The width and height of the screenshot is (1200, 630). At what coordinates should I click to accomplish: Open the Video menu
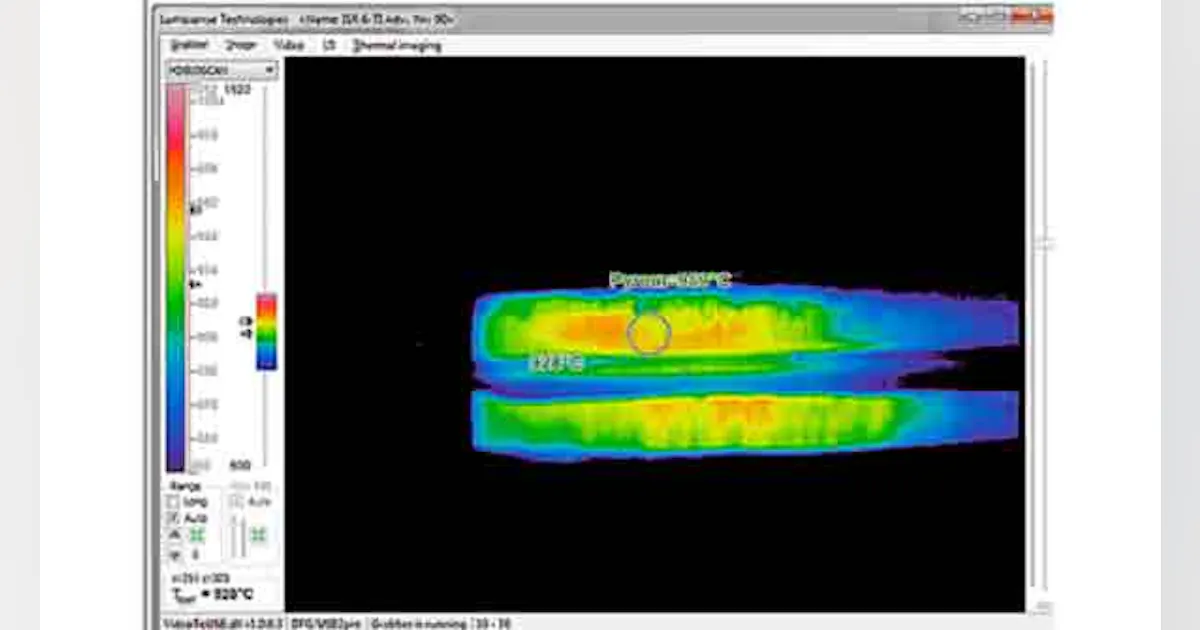pyautogui.click(x=289, y=45)
